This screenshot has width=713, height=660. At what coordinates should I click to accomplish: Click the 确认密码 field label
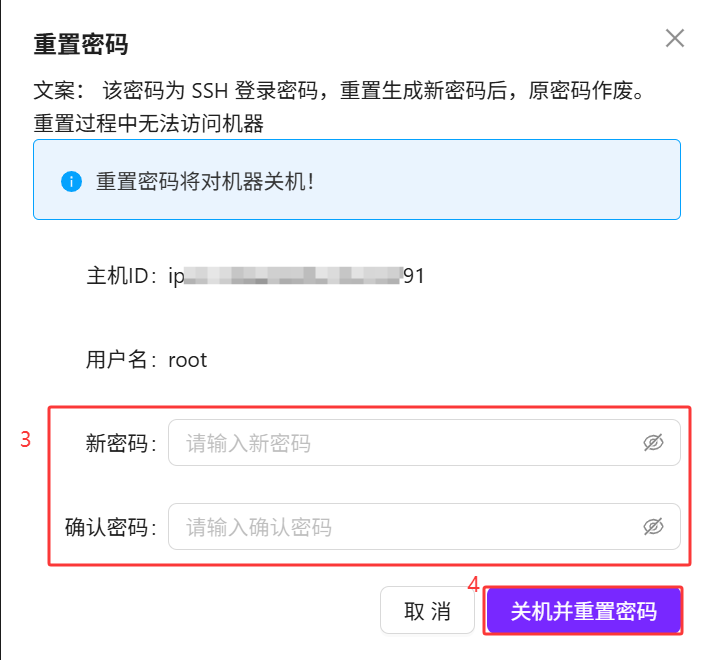click(x=111, y=527)
